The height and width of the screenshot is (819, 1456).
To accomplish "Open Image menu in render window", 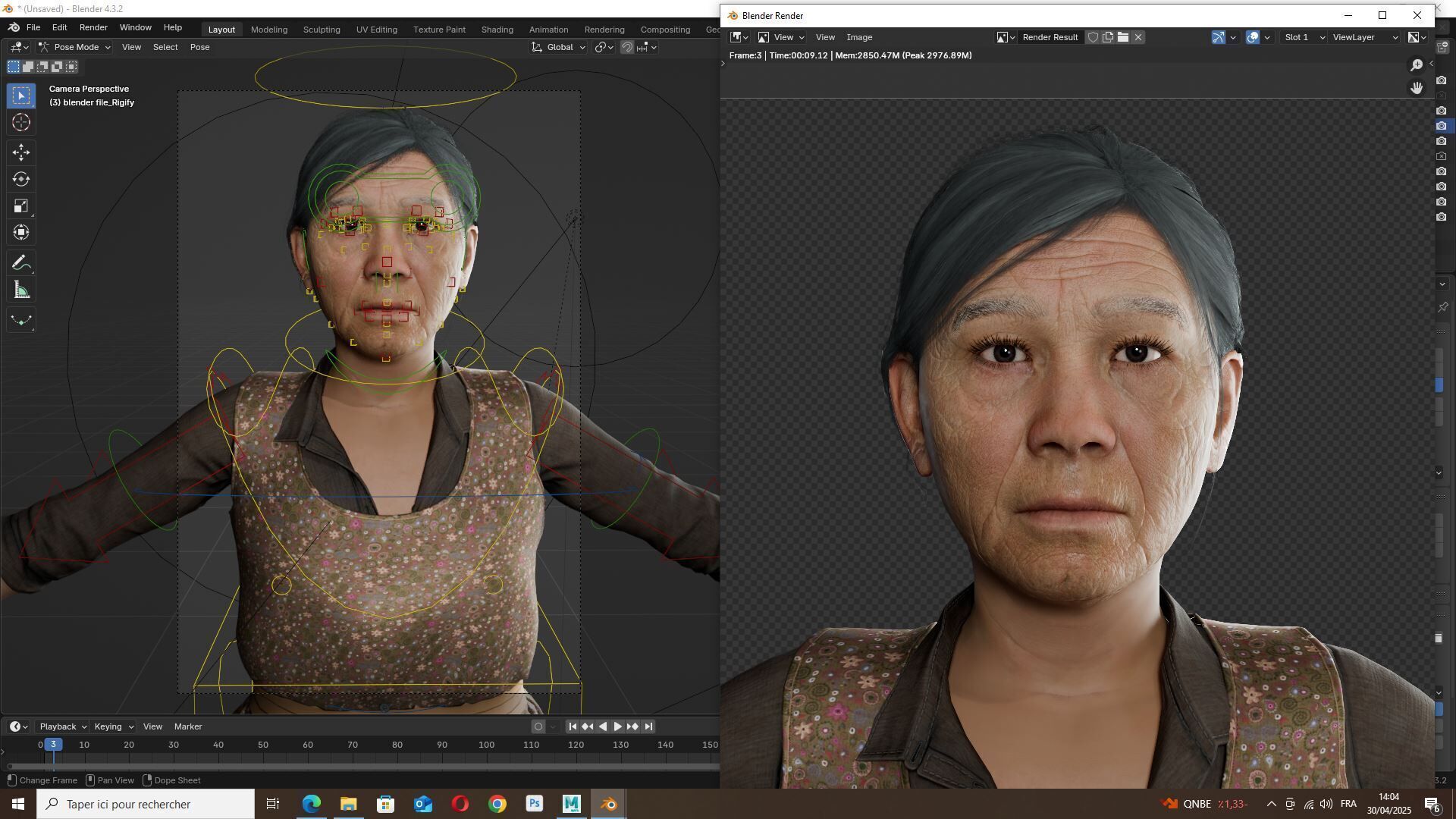I will tap(859, 37).
